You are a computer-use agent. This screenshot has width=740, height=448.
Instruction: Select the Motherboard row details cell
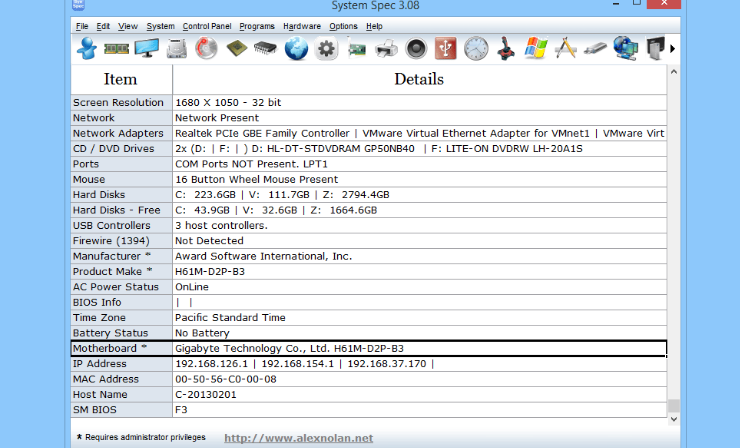[x=419, y=348]
